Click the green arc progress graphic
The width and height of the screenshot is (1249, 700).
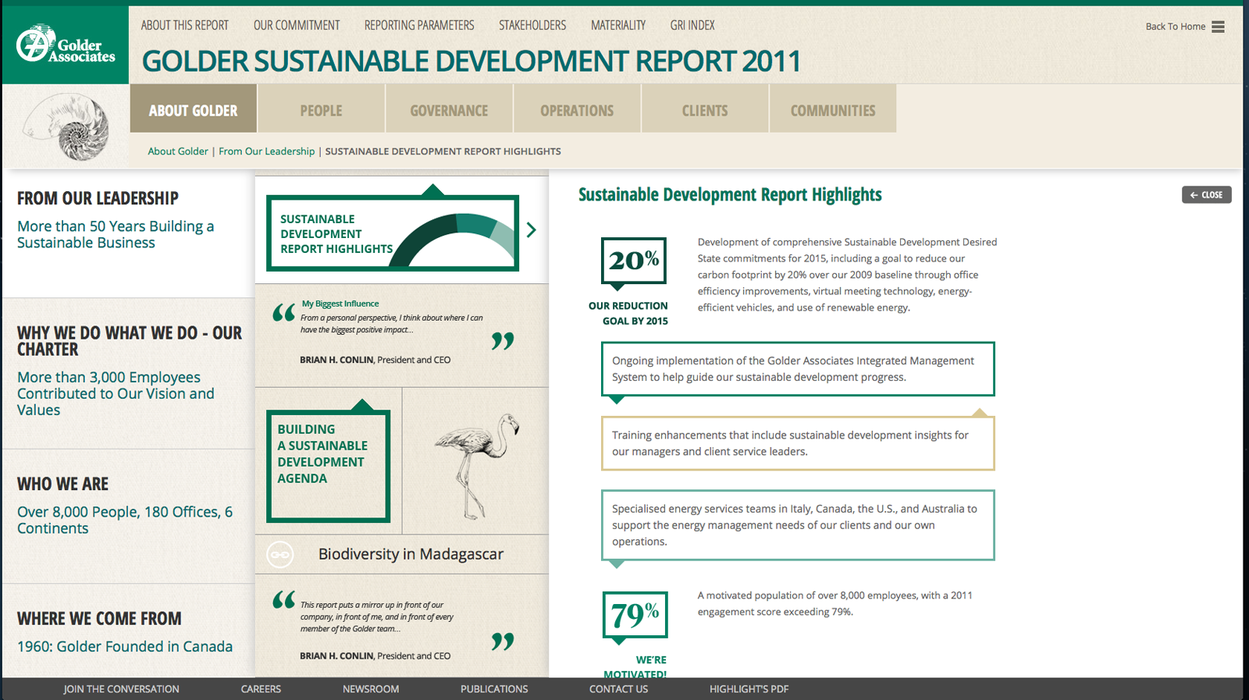pyautogui.click(x=455, y=240)
